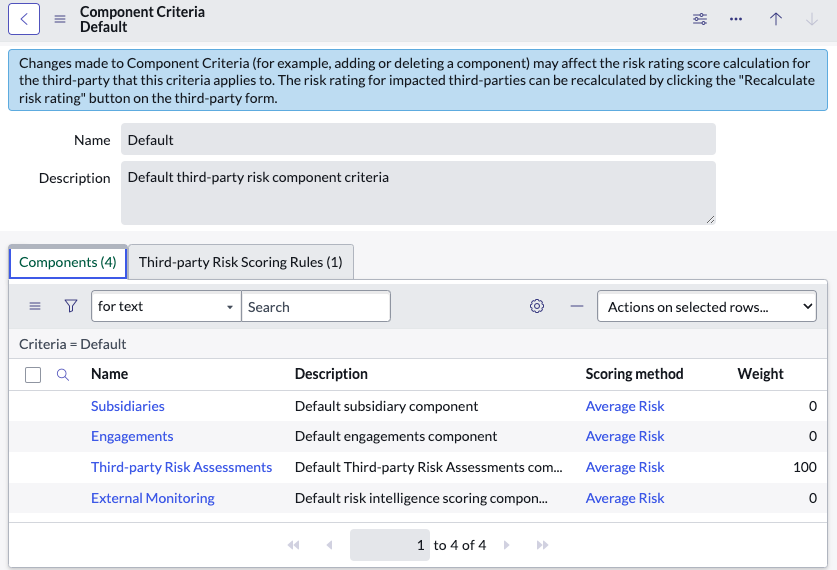Viewport: 837px width, 570px height.
Task: Open 'Actions on selected rows...' dropdown
Action: pos(707,306)
